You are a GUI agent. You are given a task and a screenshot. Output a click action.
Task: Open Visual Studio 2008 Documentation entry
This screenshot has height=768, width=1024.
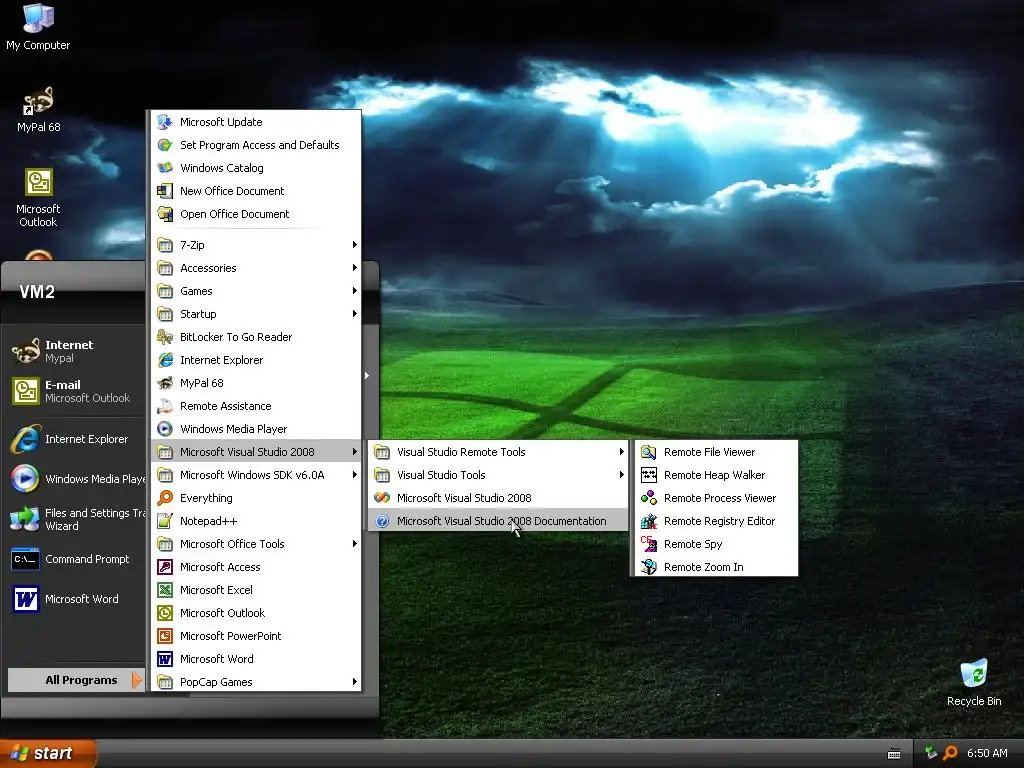[x=498, y=521]
